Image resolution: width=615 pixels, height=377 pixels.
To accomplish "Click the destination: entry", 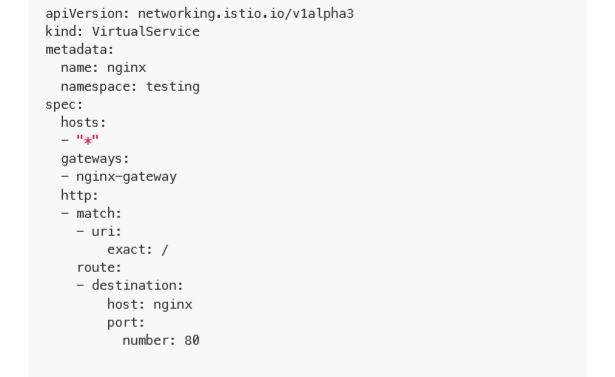I will (x=137, y=285).
